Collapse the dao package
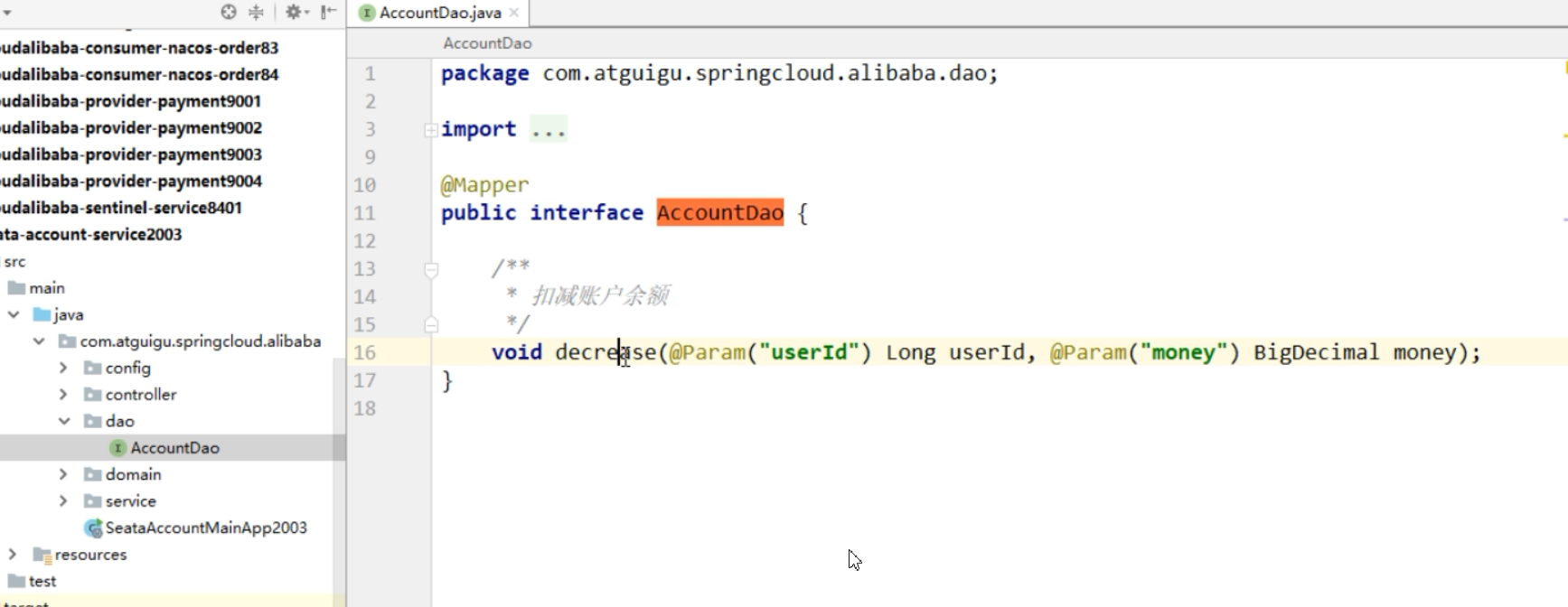Viewport: 1568px width, 607px height. (x=64, y=421)
